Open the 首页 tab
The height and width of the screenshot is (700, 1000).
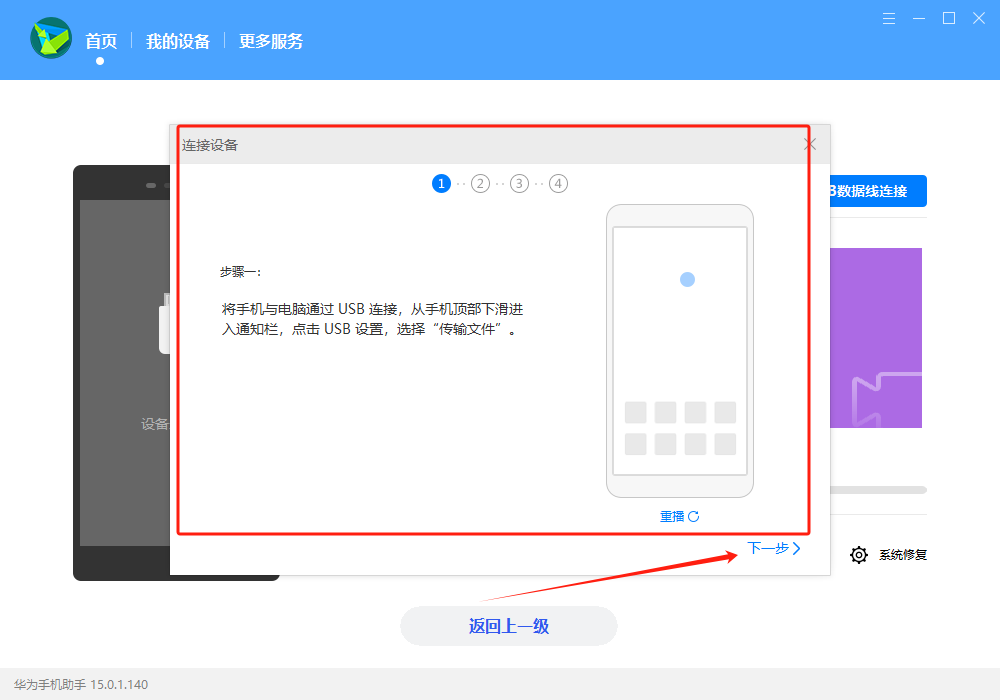pos(101,41)
